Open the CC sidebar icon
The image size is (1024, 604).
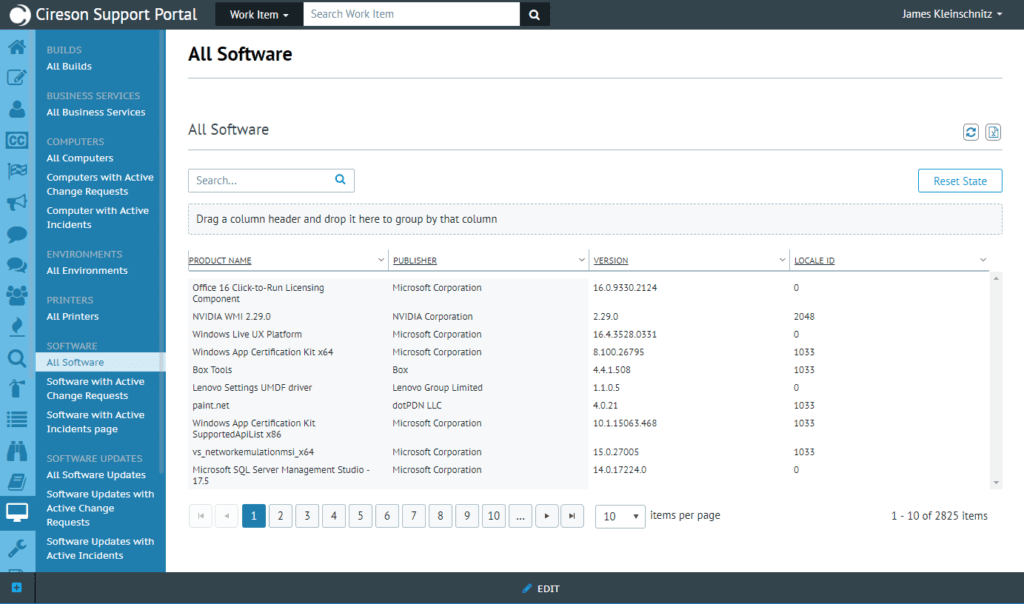coord(17,140)
